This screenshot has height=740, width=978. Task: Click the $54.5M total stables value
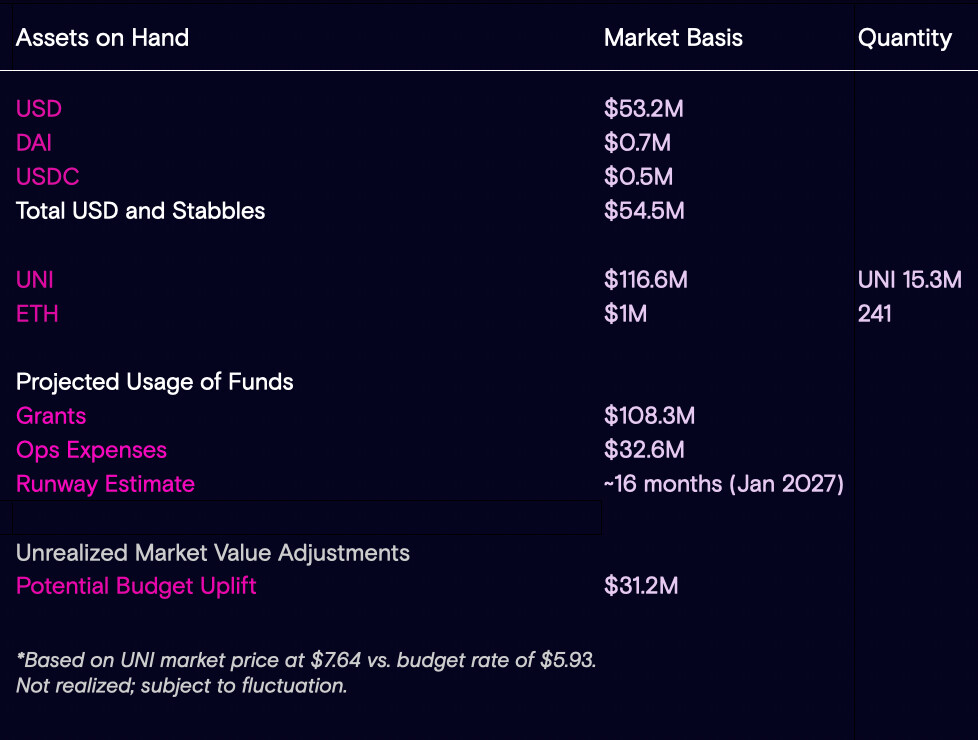click(x=643, y=211)
